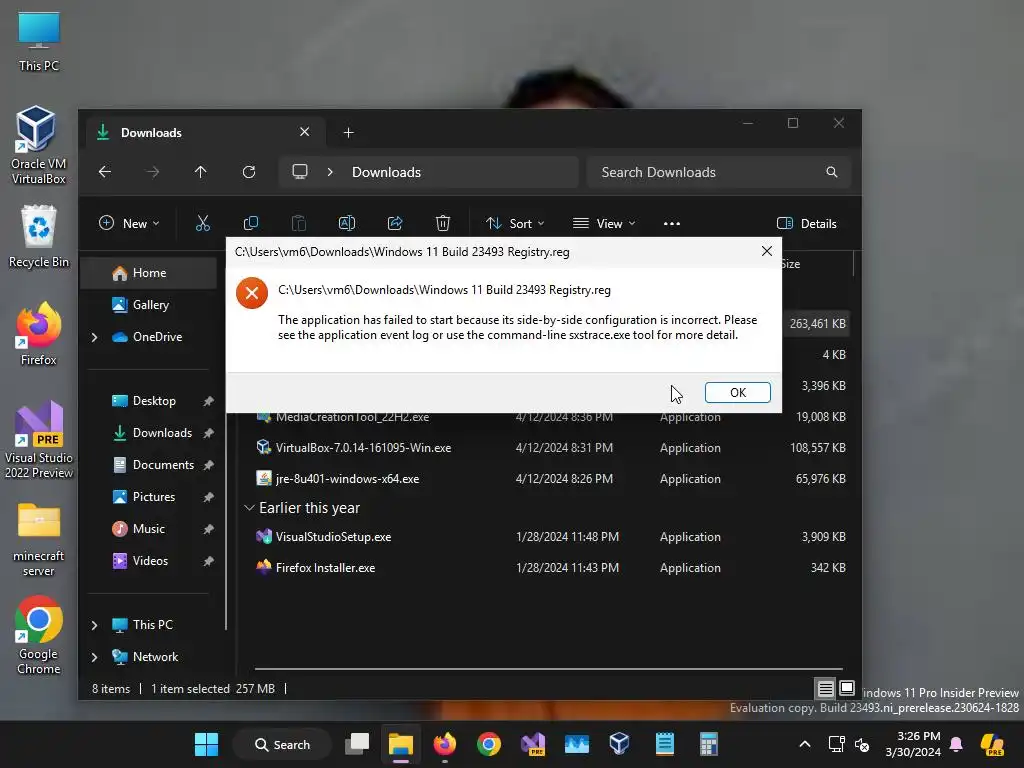Image resolution: width=1024 pixels, height=768 pixels.
Task: Go back with the left arrow
Action: [105, 172]
